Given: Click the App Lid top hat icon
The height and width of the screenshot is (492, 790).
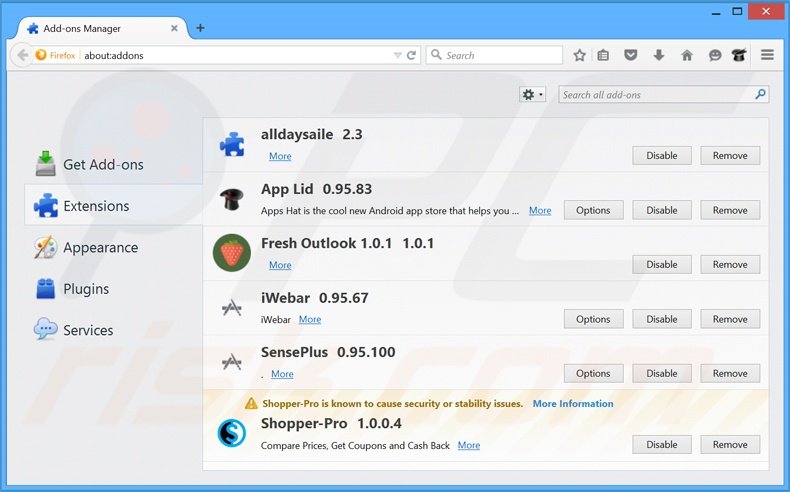Looking at the screenshot, I should tap(232, 199).
